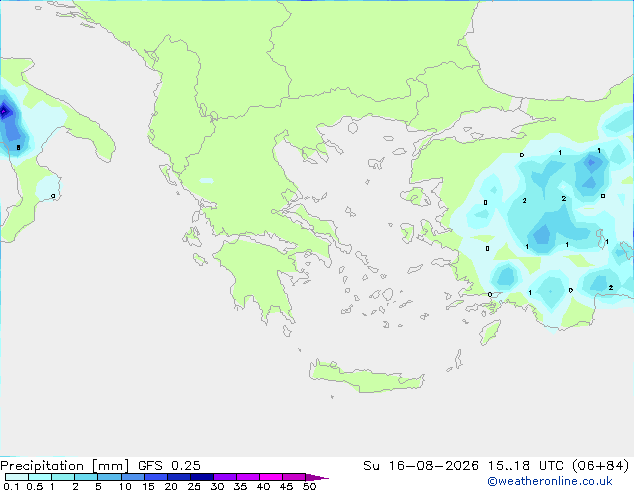
Task: Select the 40–45 mm magenta legend swatch
Action: pyautogui.click(x=271, y=477)
